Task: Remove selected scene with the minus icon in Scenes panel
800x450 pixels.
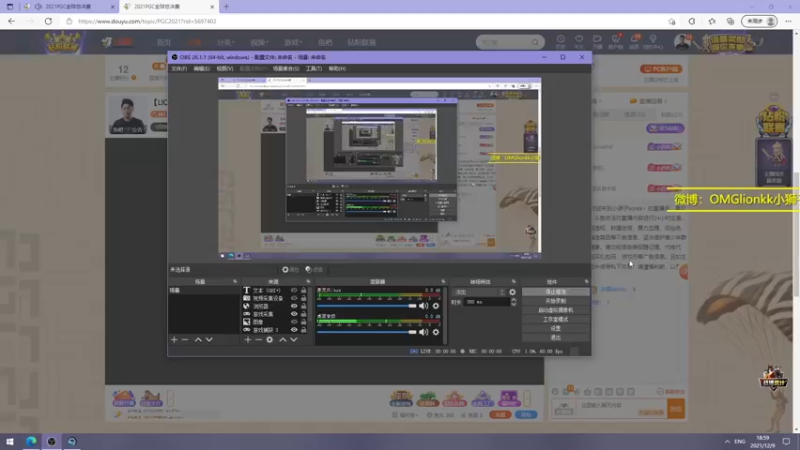Action: point(185,340)
